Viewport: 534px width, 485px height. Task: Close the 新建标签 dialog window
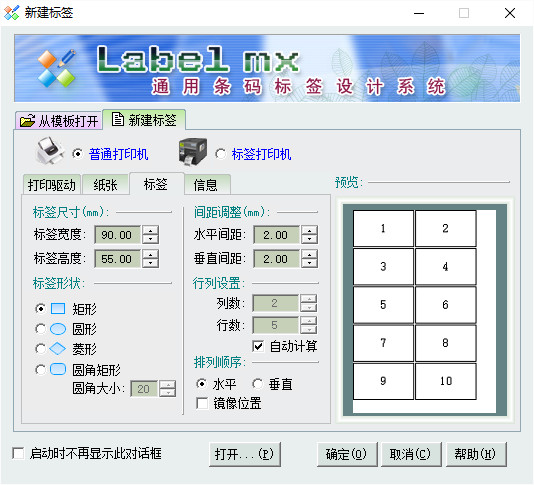point(510,13)
